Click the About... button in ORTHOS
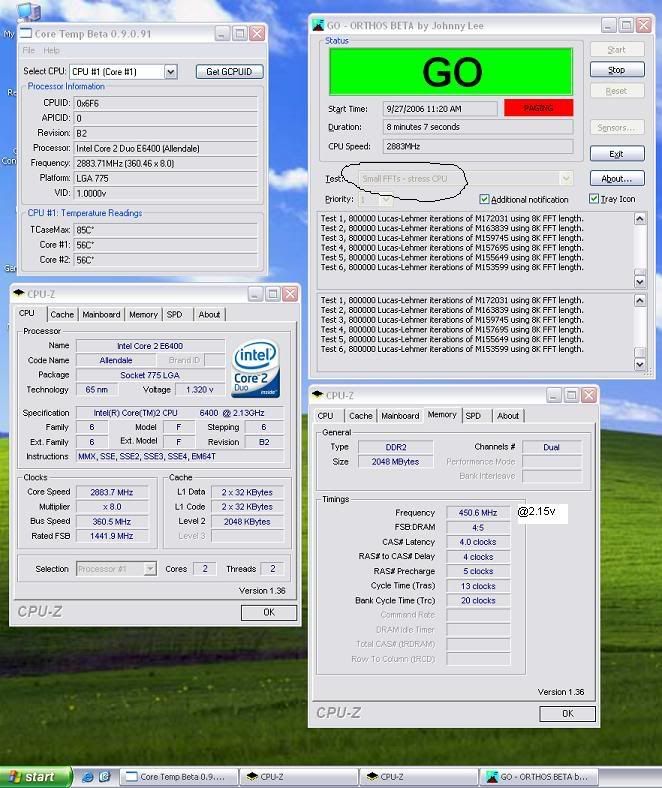The width and height of the screenshot is (662, 788). click(617, 178)
